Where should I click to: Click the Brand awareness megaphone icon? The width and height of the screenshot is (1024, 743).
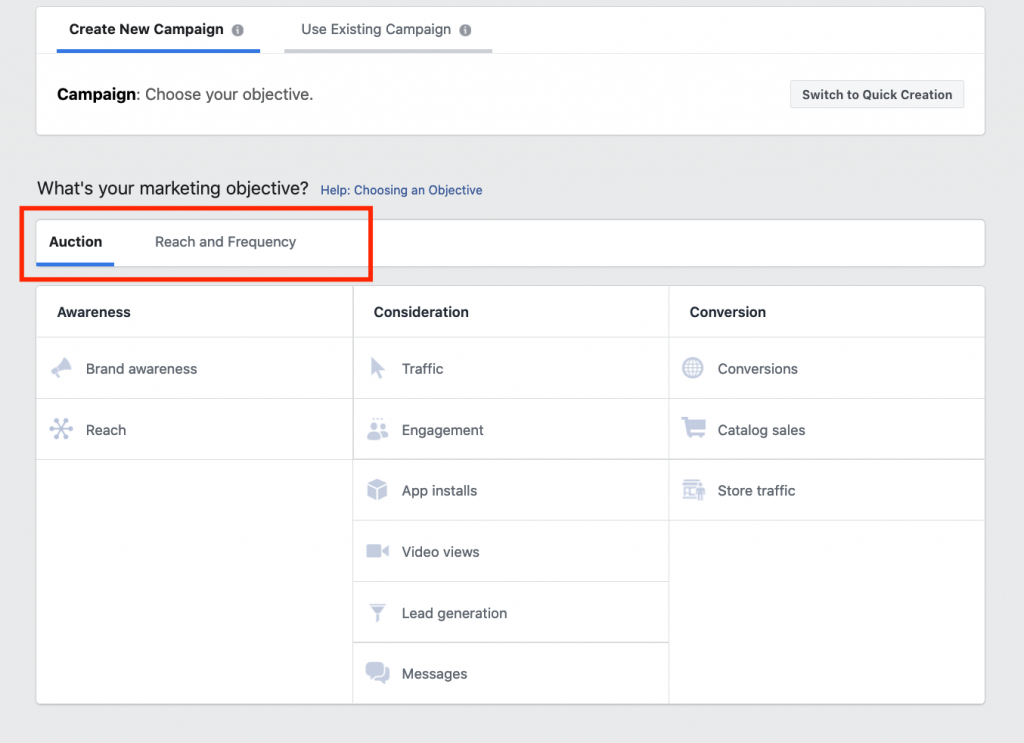click(x=61, y=368)
